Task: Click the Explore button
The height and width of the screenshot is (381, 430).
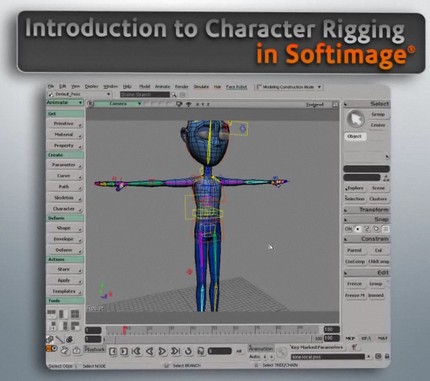Action: click(354, 188)
